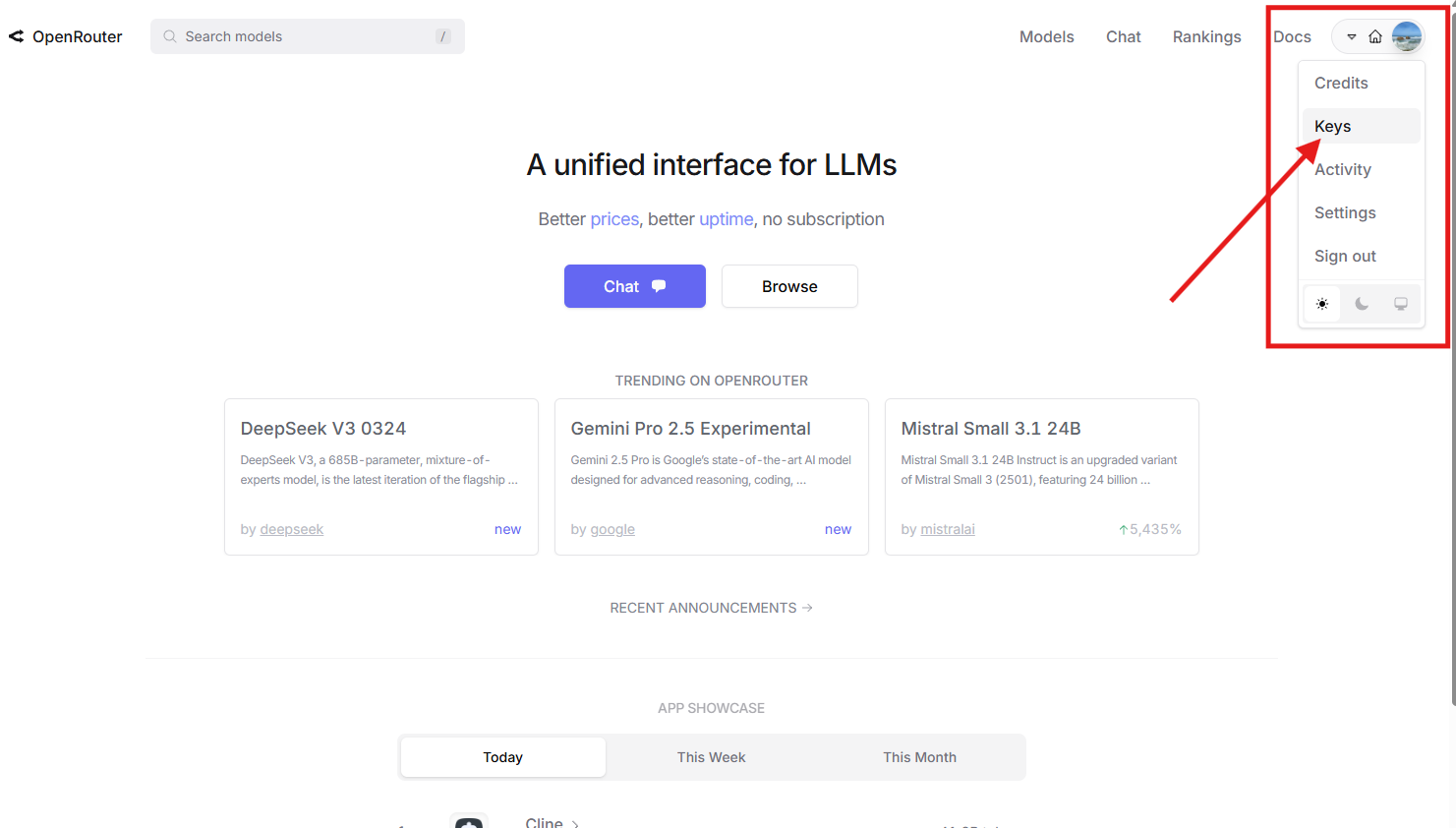The height and width of the screenshot is (828, 1456).
Task: Click the OpenRouter logo icon
Action: (x=16, y=36)
